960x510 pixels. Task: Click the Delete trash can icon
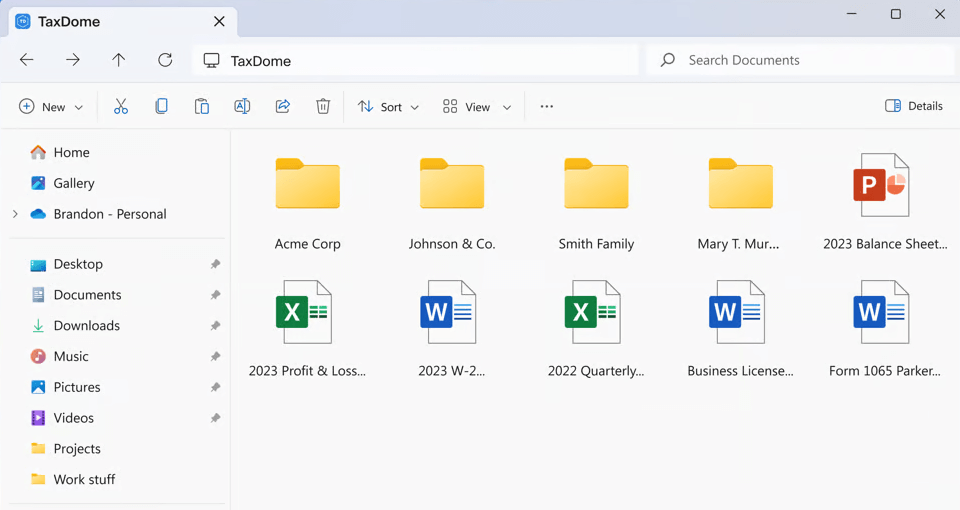[x=323, y=107]
